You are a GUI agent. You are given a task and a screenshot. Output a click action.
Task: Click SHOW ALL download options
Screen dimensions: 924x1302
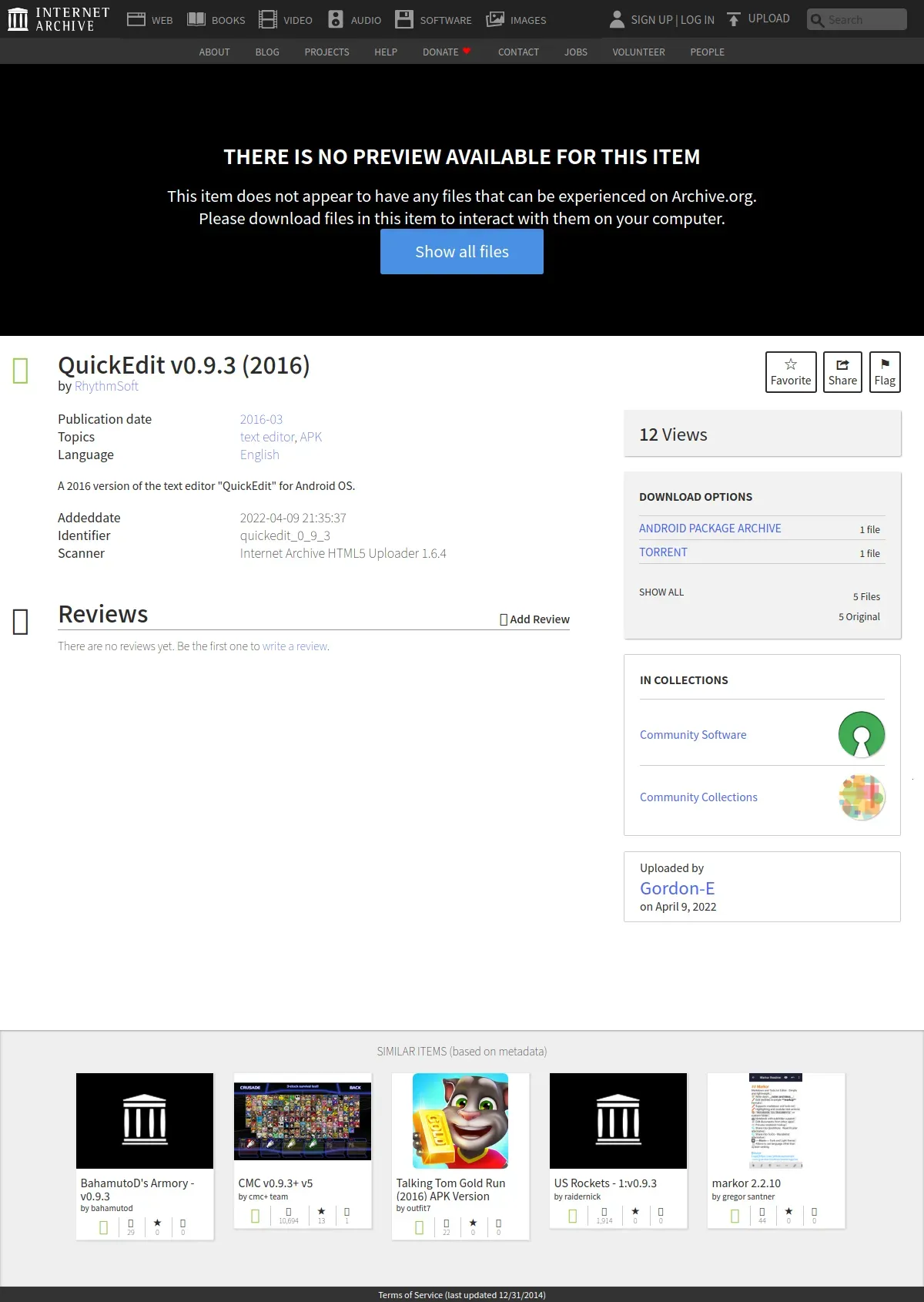click(x=661, y=592)
